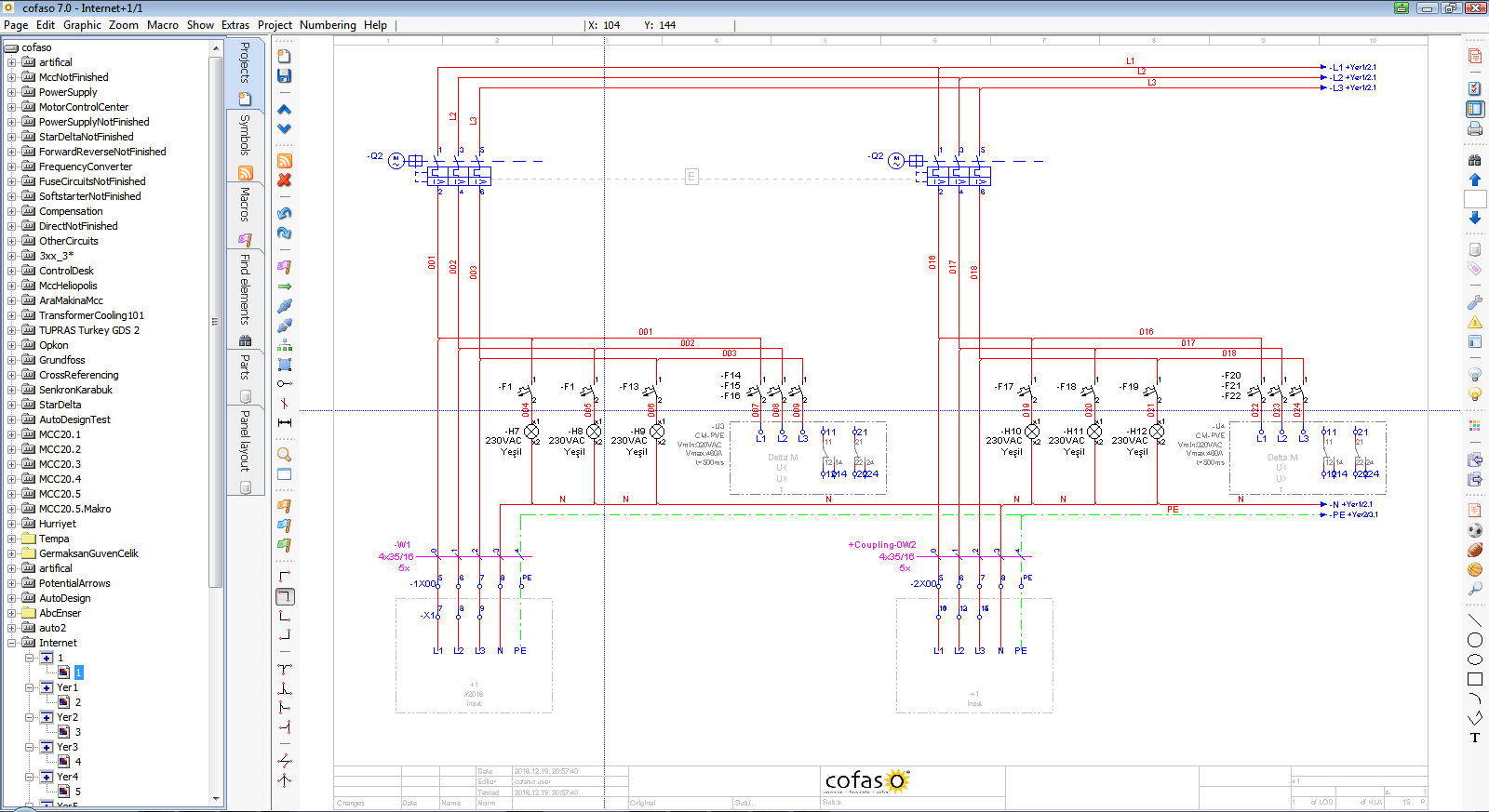Select the Grundfoss project
Image resolution: width=1489 pixels, height=812 pixels.
[x=61, y=360]
